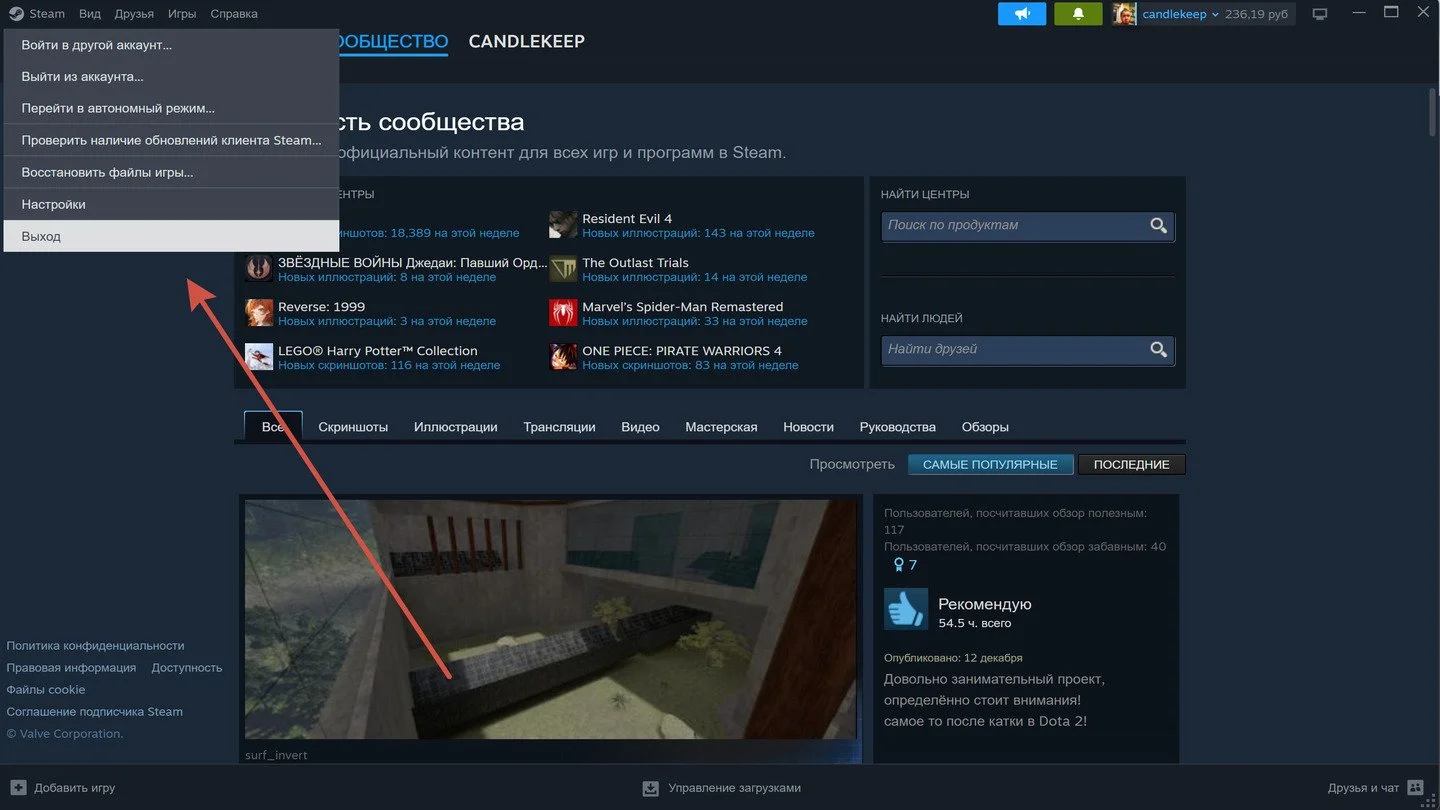Viewport: 1440px width, 810px height.
Task: Open Resident Evil 4 new illustrations link
Action: (x=698, y=233)
